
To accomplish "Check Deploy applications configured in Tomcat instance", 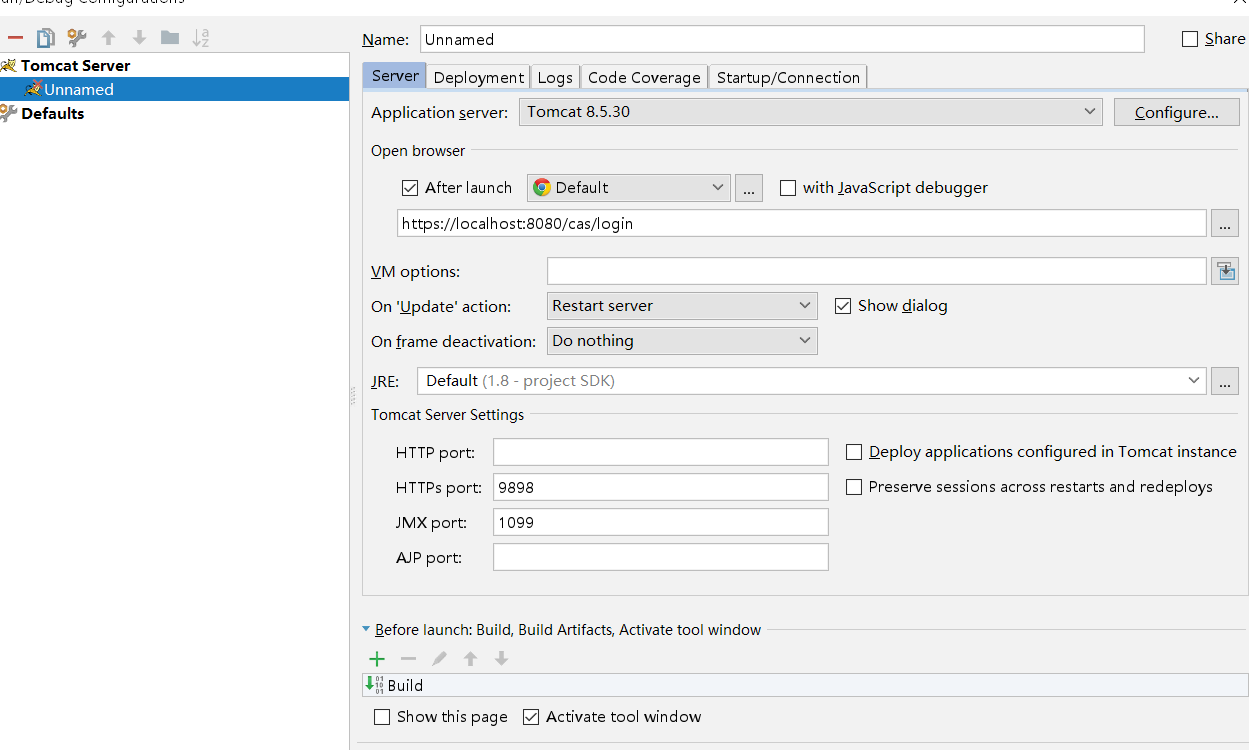I will [x=853, y=451].
